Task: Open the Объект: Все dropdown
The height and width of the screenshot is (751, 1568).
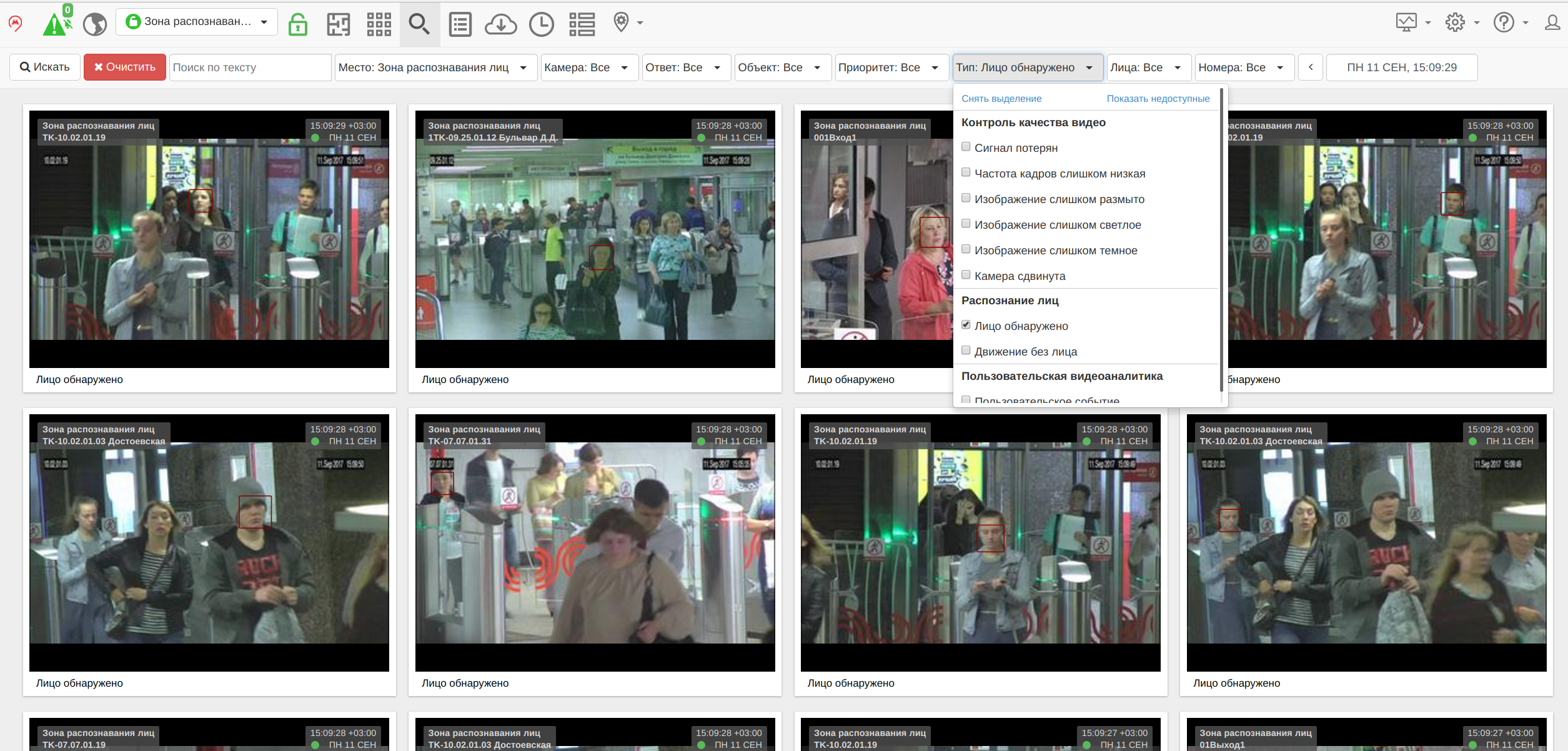Action: (782, 67)
